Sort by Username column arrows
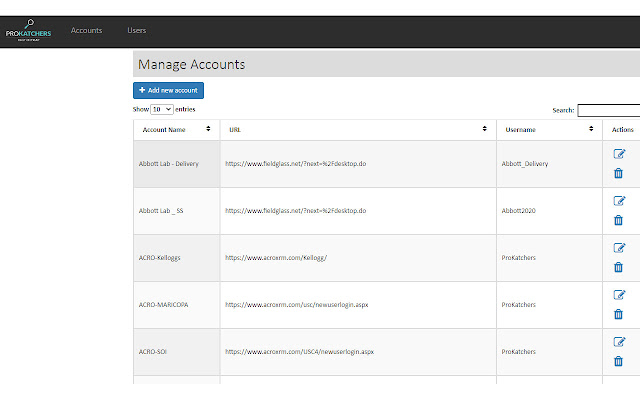 [x=591, y=129]
